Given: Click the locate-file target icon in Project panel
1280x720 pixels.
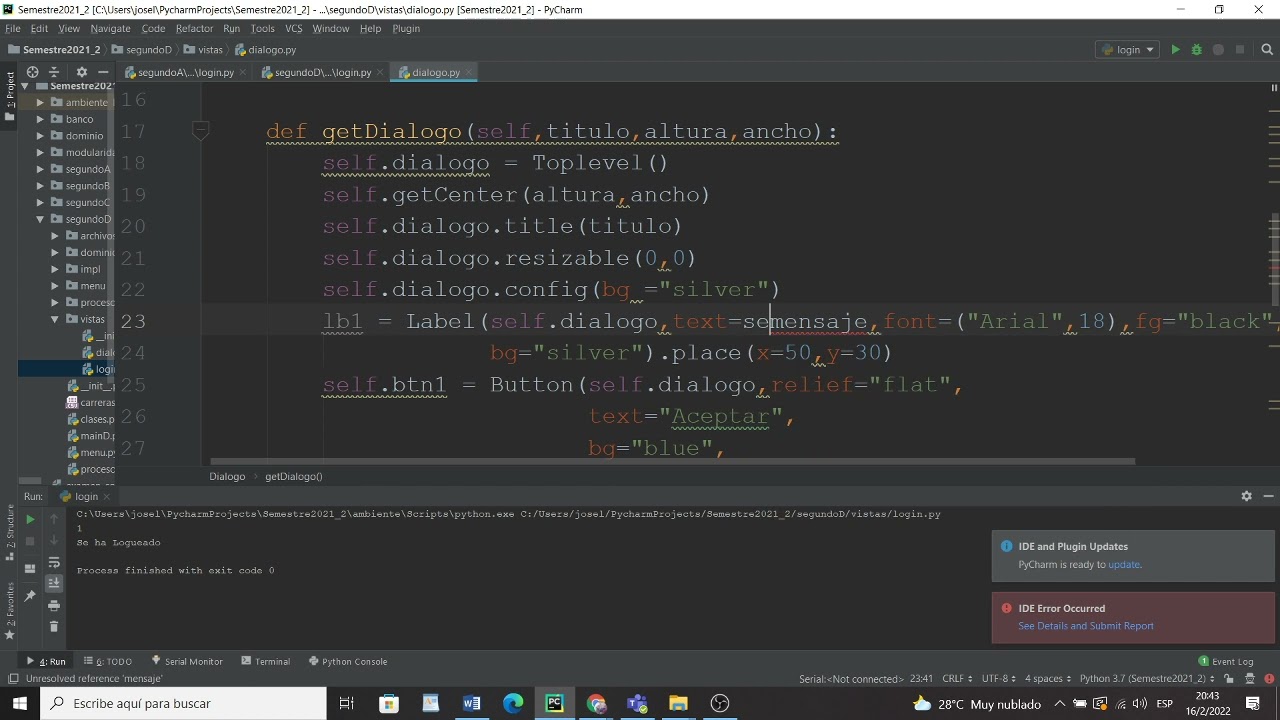Looking at the screenshot, I should point(32,72).
